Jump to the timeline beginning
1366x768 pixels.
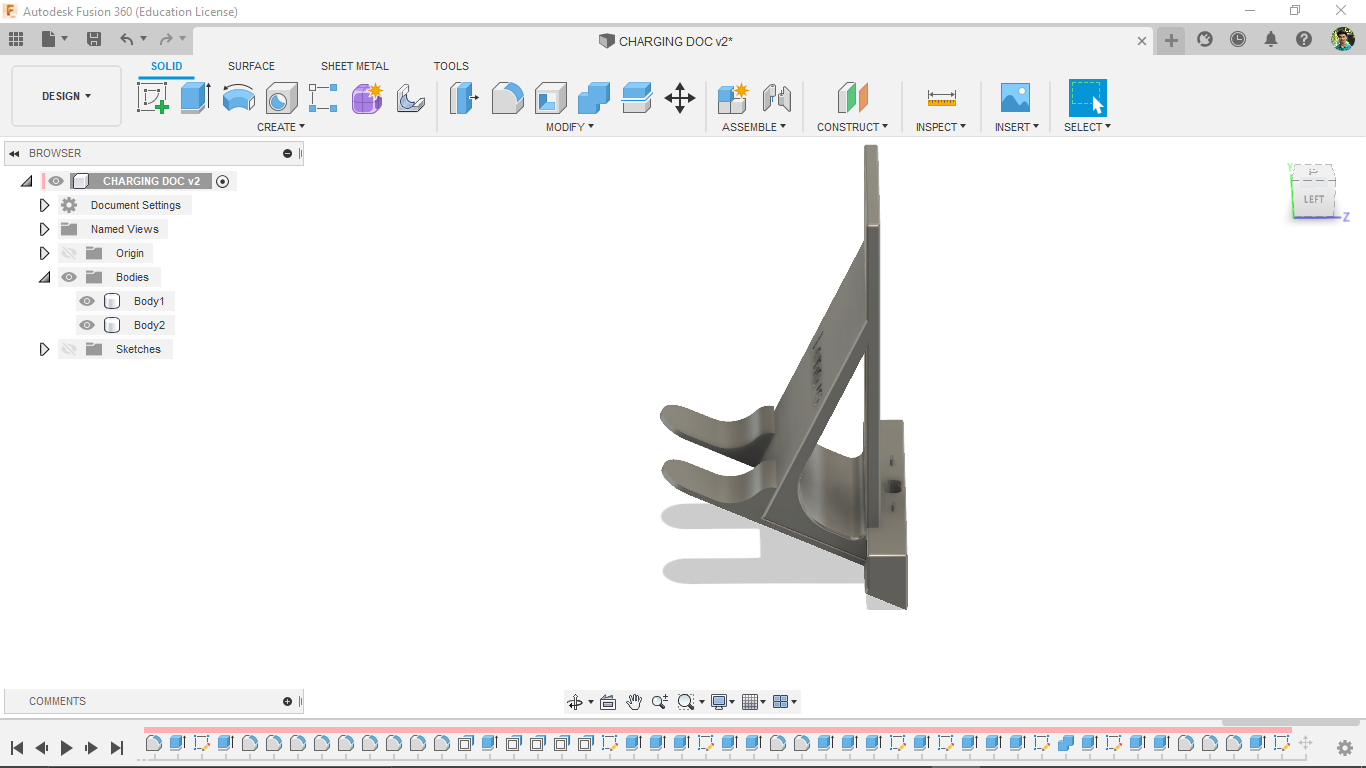coord(17,747)
